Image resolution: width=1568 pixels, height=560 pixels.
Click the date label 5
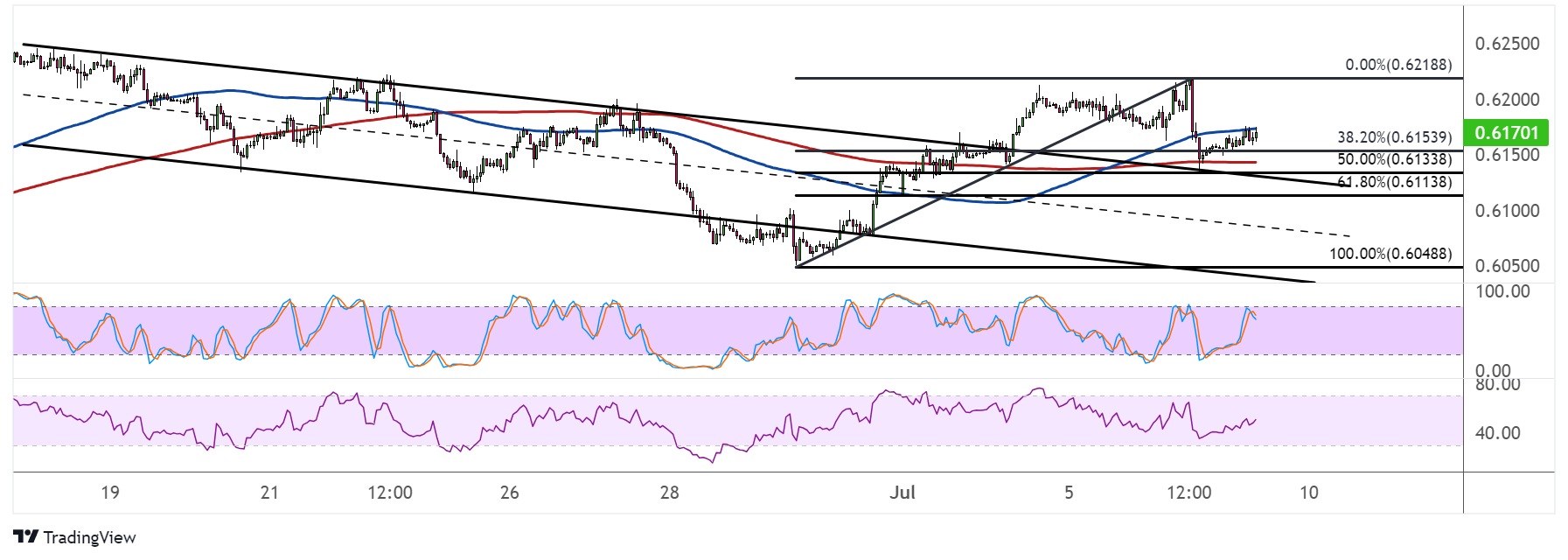tap(1069, 493)
